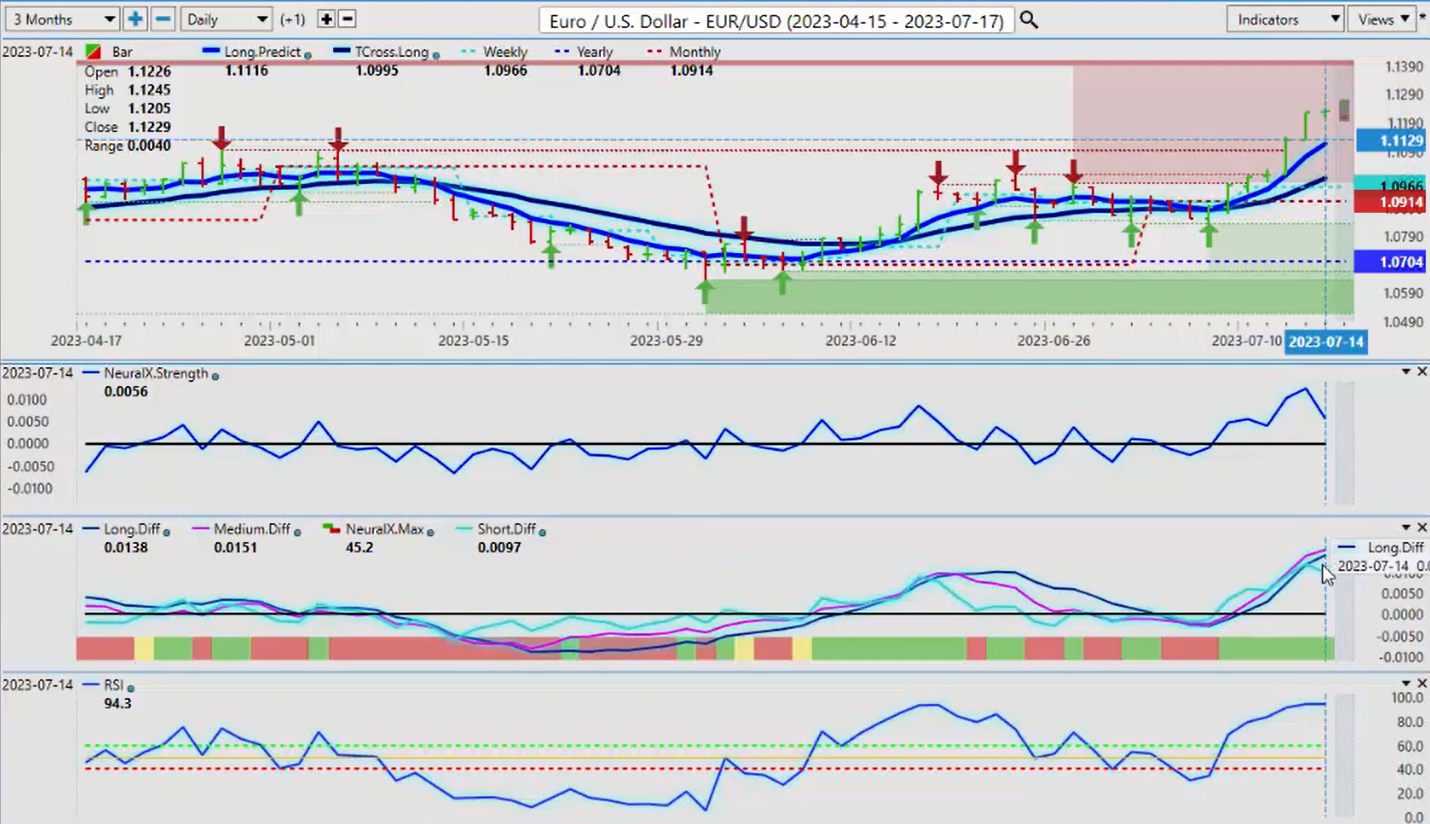The width and height of the screenshot is (1430, 824).
Task: Click the Open value 1.1226
Action: click(149, 72)
